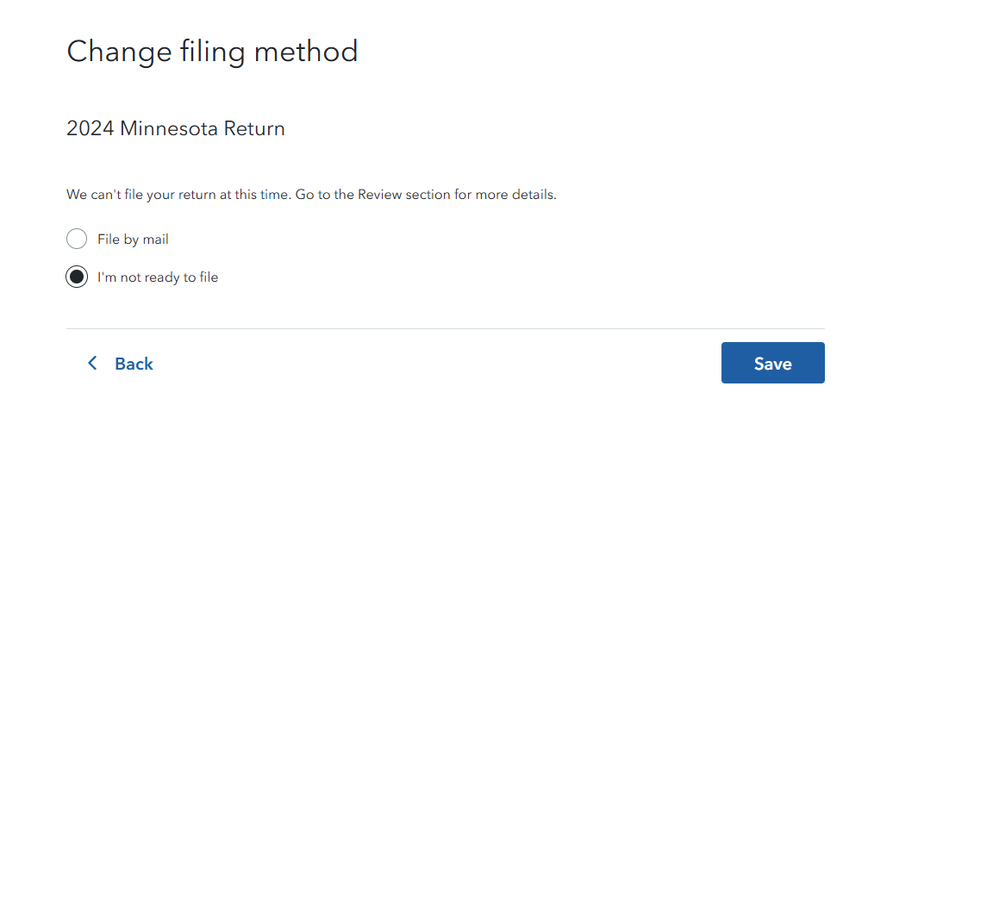Viewport: 999px width, 910px height.
Task: Go back using the Back link text
Action: pos(134,364)
